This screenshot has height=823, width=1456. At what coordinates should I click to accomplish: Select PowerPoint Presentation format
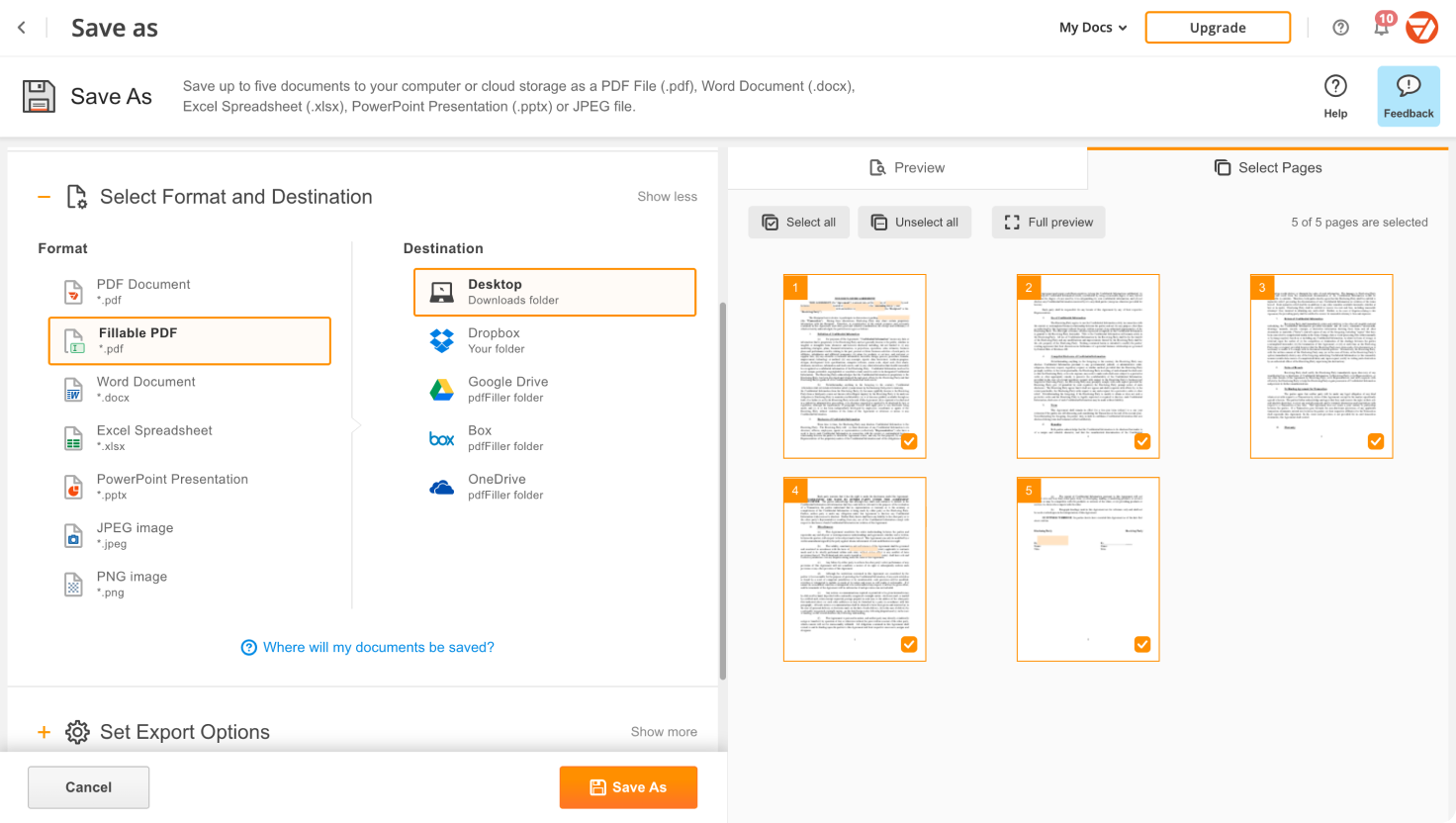pos(172,486)
